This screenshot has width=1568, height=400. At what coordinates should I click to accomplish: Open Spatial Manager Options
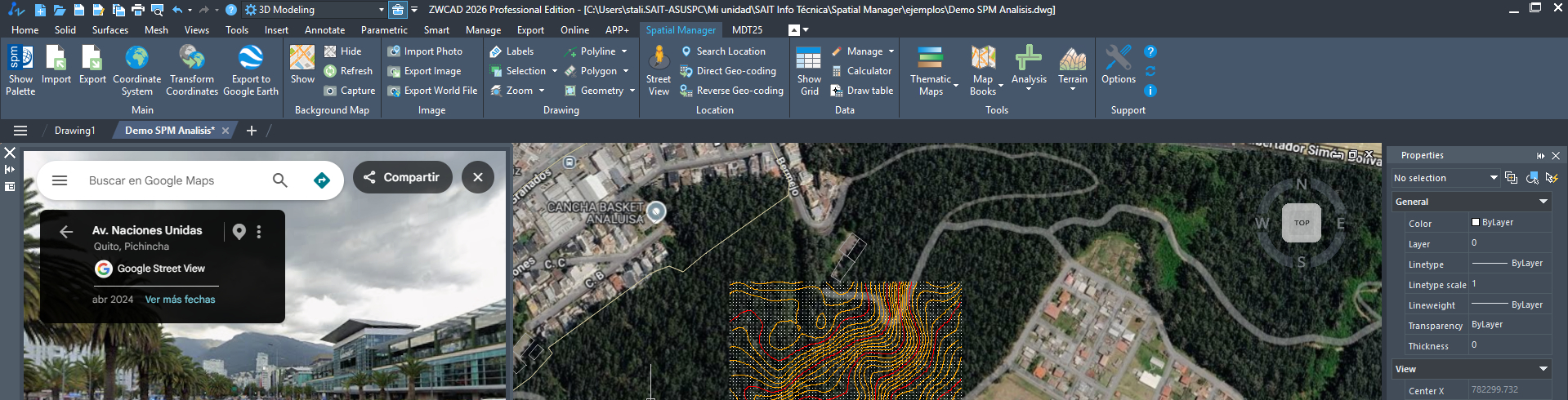tap(1119, 64)
